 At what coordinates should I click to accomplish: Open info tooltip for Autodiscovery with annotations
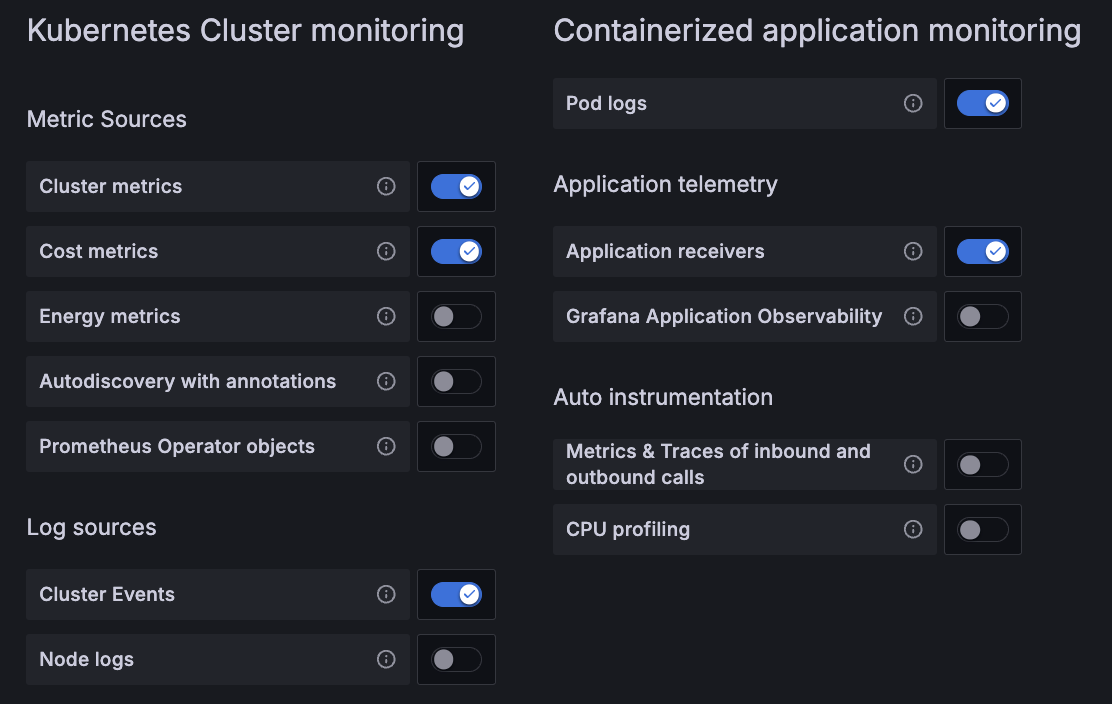pyautogui.click(x=386, y=381)
